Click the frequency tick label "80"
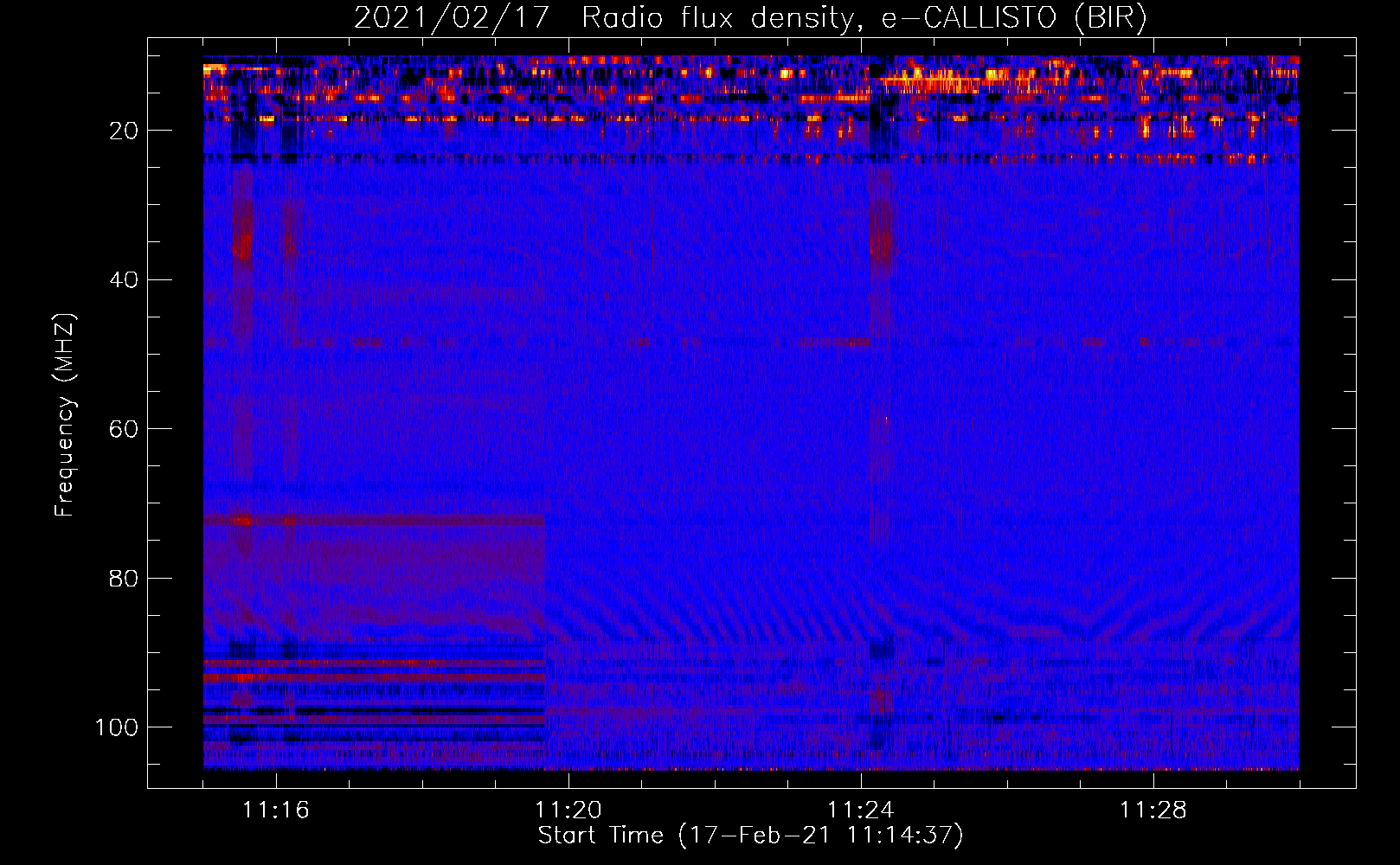This screenshot has width=1400, height=865. 124,578
